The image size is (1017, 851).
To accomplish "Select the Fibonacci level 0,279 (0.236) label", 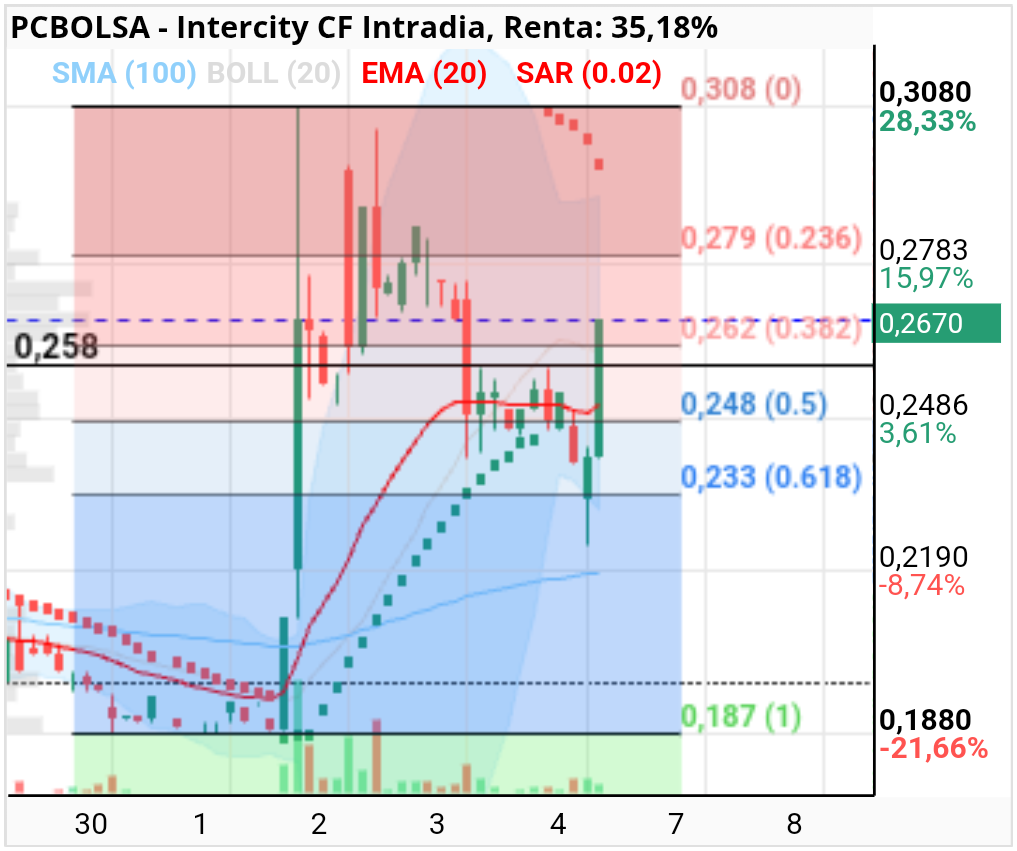I will pyautogui.click(x=771, y=238).
